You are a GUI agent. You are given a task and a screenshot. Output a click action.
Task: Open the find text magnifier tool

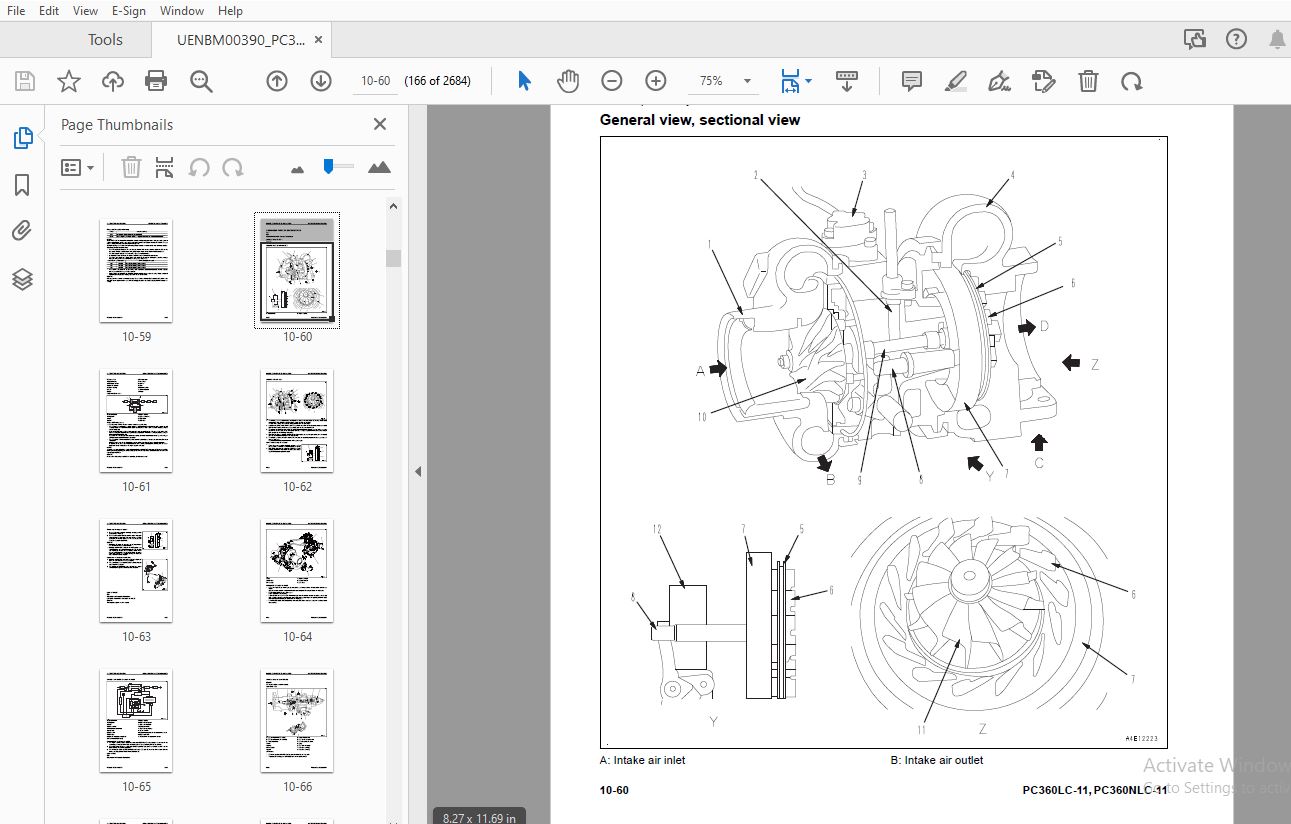pyautogui.click(x=201, y=81)
